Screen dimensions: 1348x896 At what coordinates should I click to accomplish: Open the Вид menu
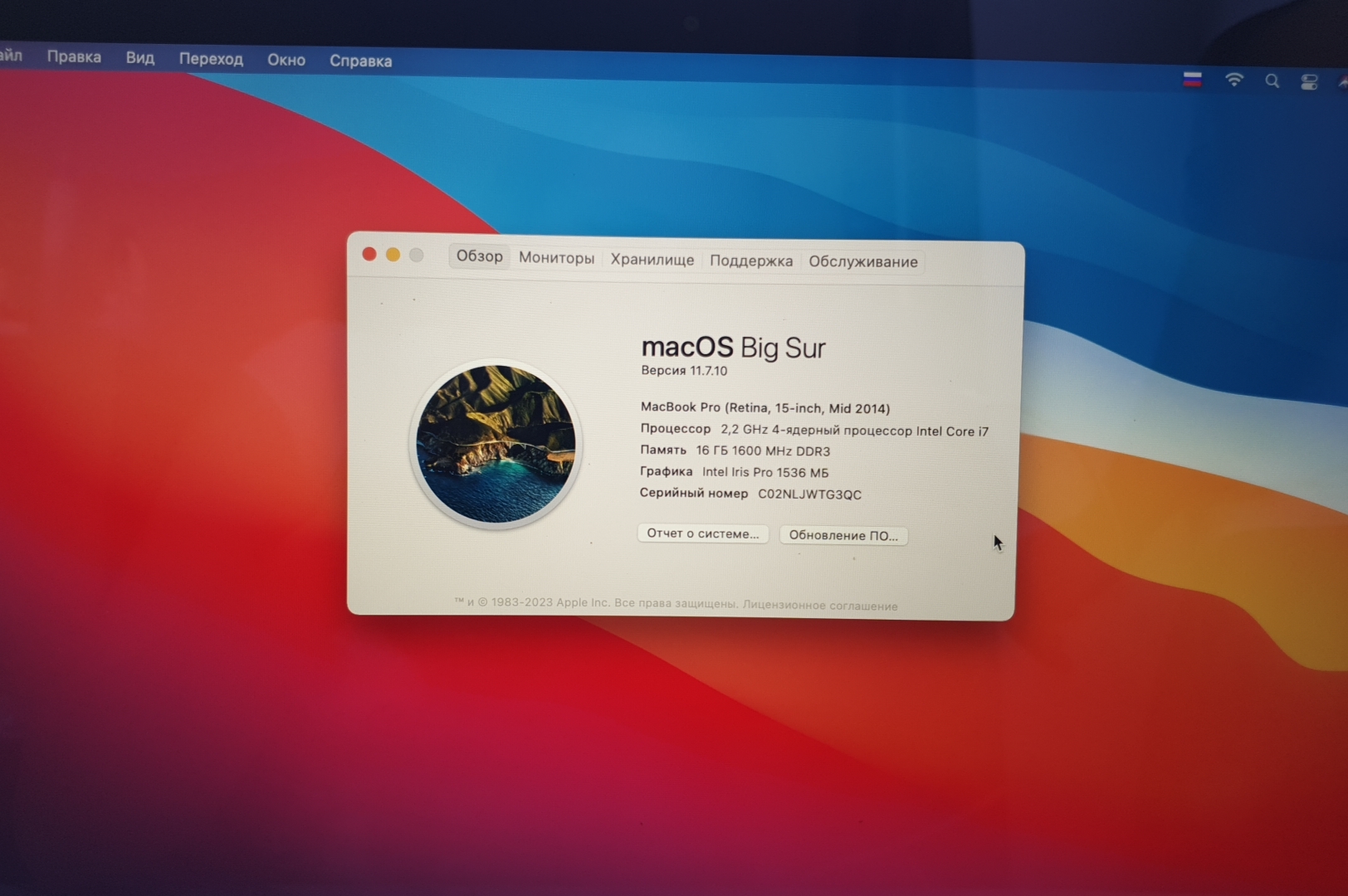point(139,58)
